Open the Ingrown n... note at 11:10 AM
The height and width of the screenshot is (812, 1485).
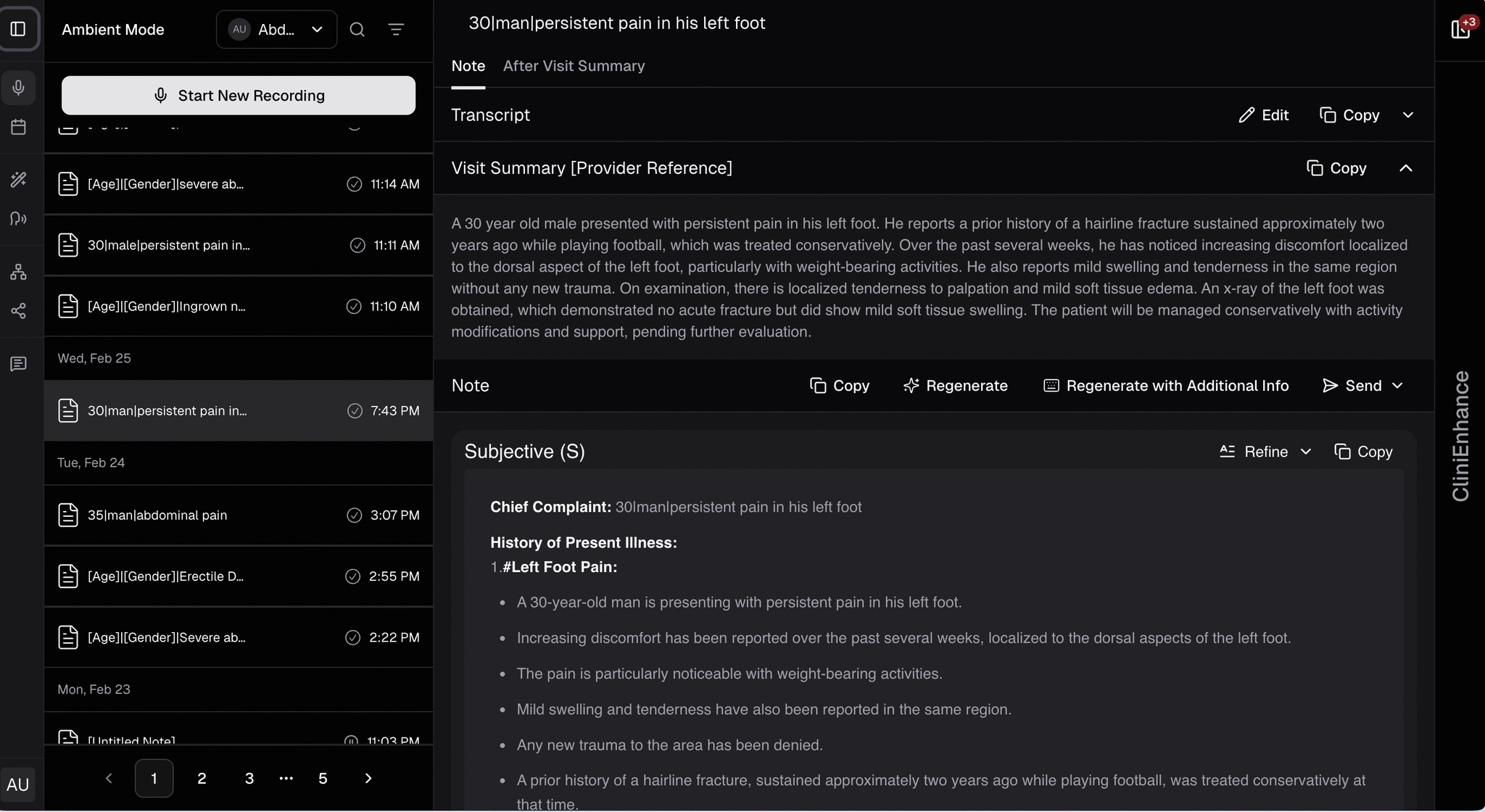239,307
